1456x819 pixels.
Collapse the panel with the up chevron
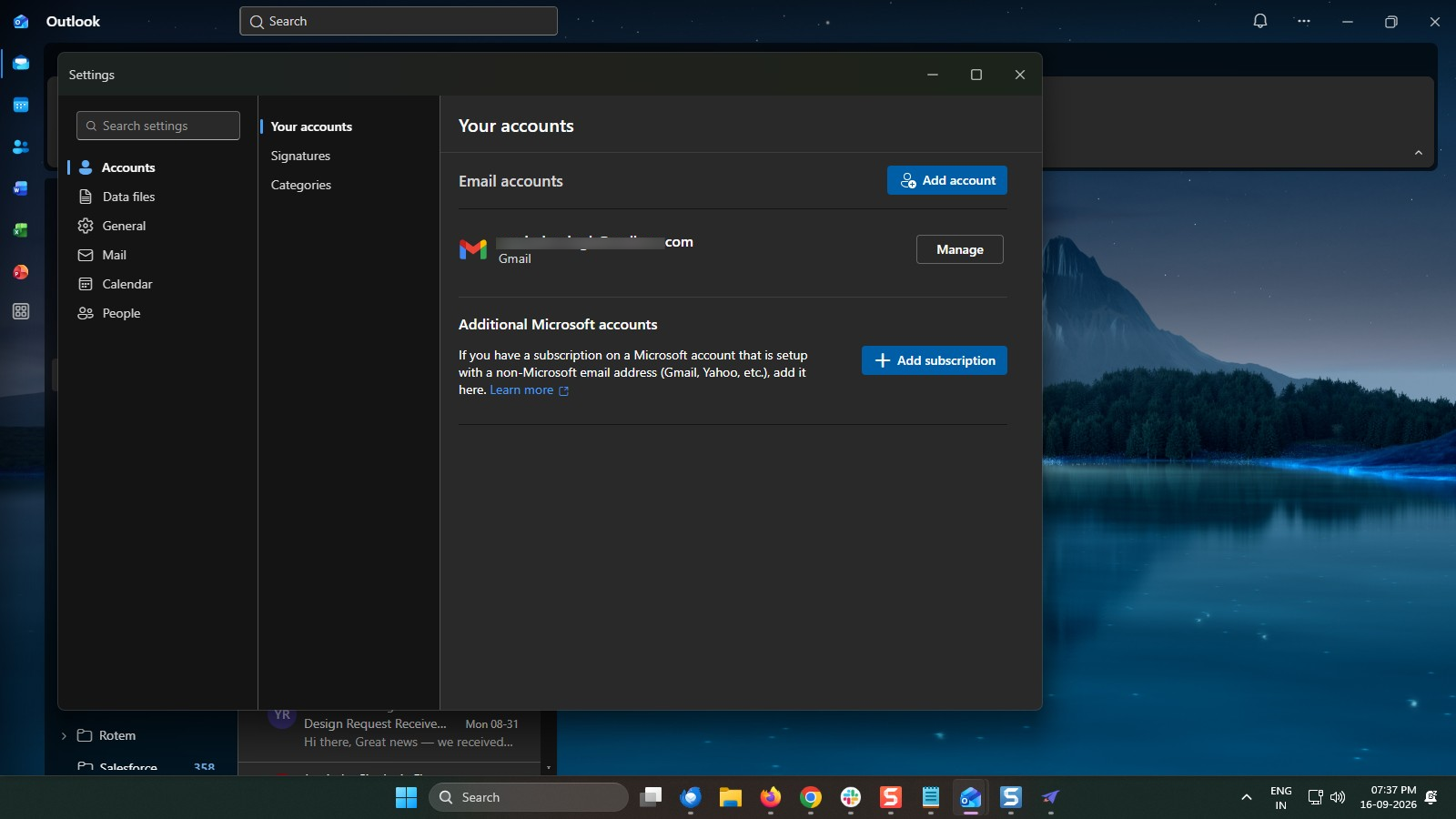point(1418,153)
